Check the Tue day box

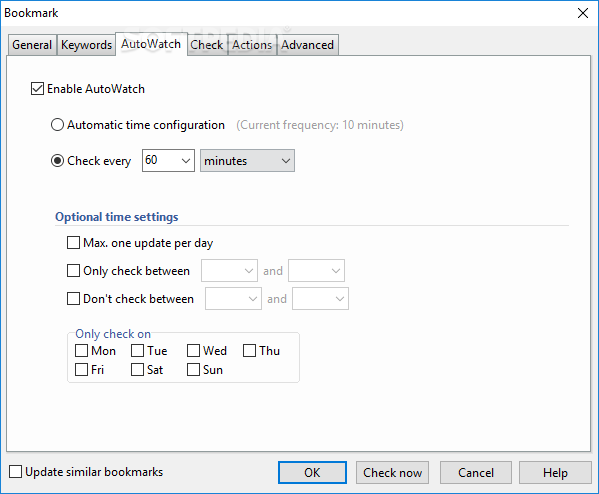click(x=137, y=350)
